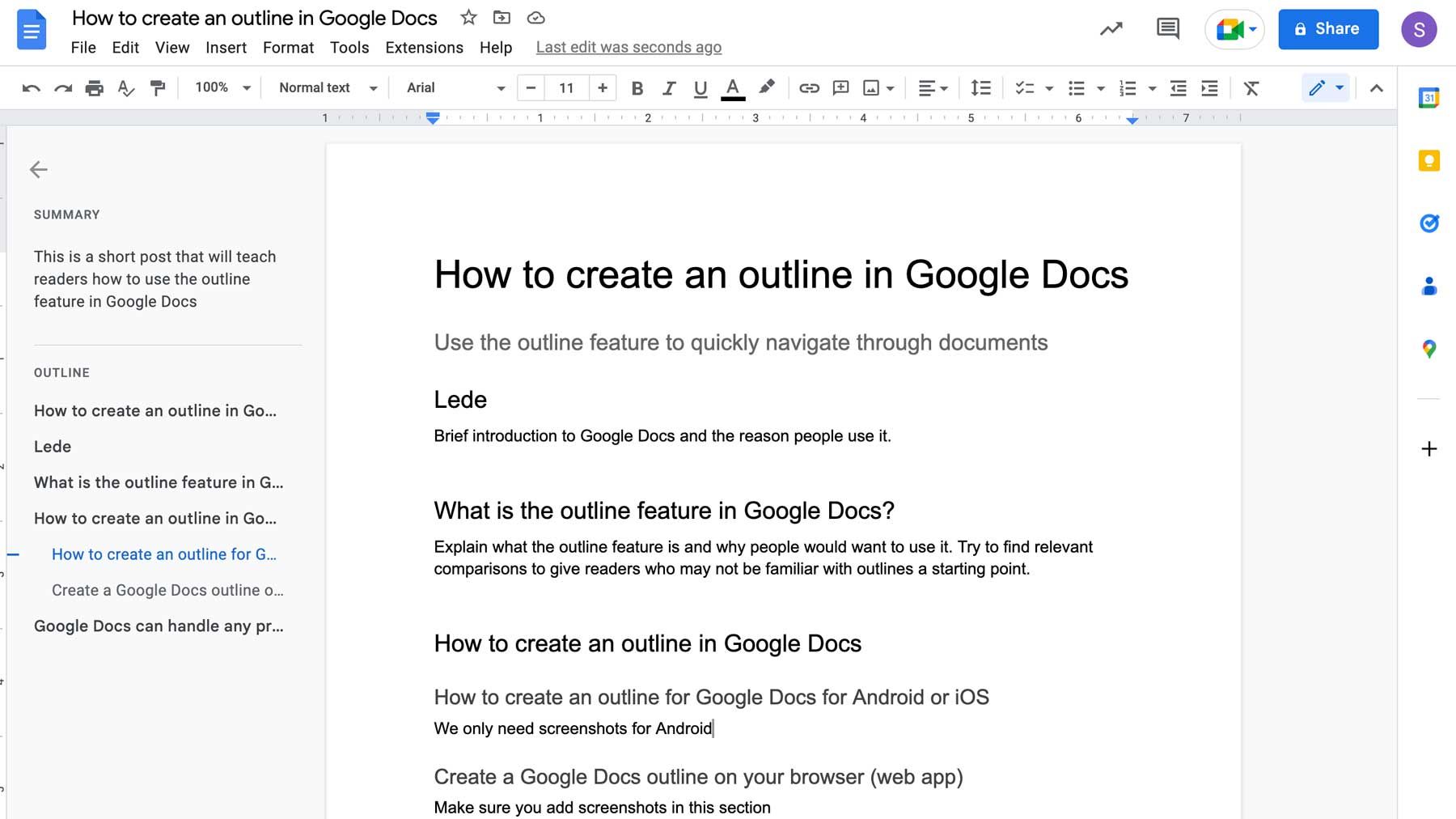Add a comment from toolbar icon
The width and height of the screenshot is (1456, 819).
point(840,88)
